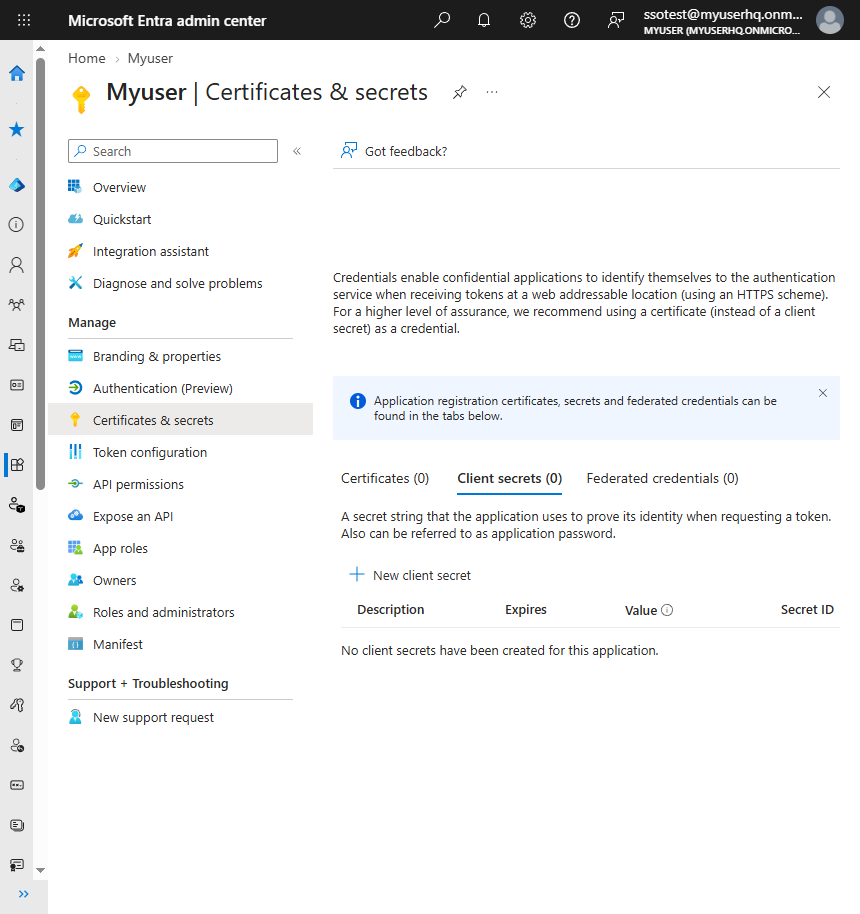Open the more options ellipsis beside title
This screenshot has height=914, width=860.
point(492,92)
